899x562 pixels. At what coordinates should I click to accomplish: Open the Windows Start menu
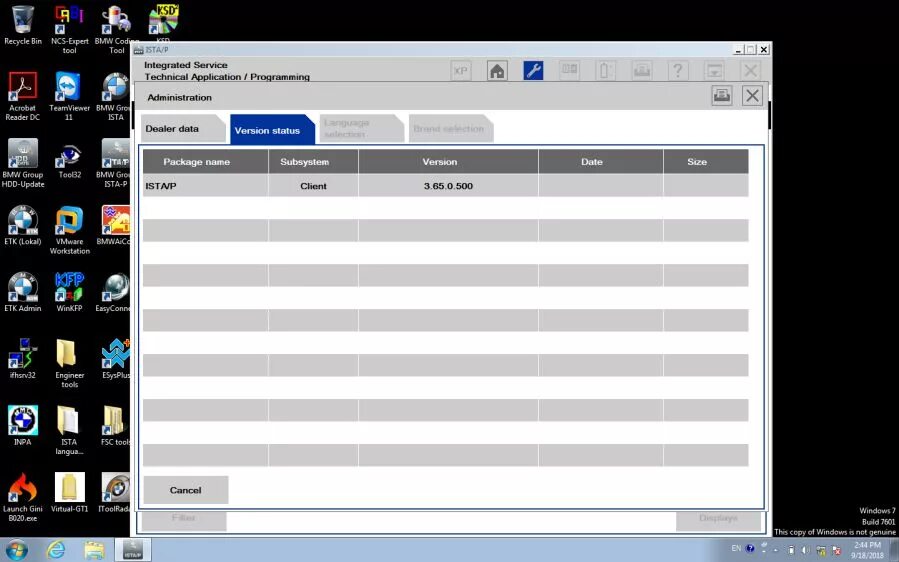click(x=16, y=550)
